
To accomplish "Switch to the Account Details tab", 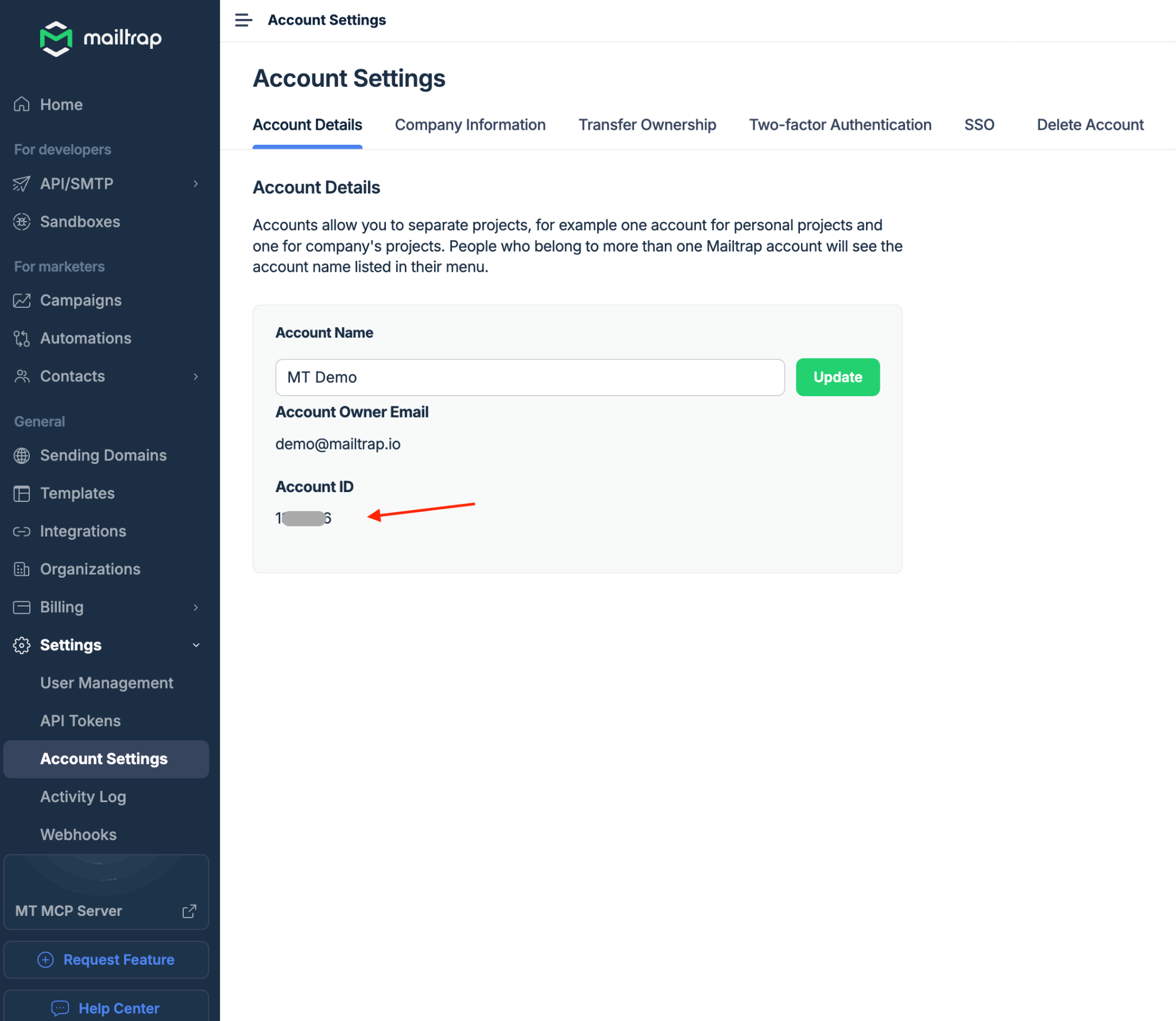I will tap(307, 125).
